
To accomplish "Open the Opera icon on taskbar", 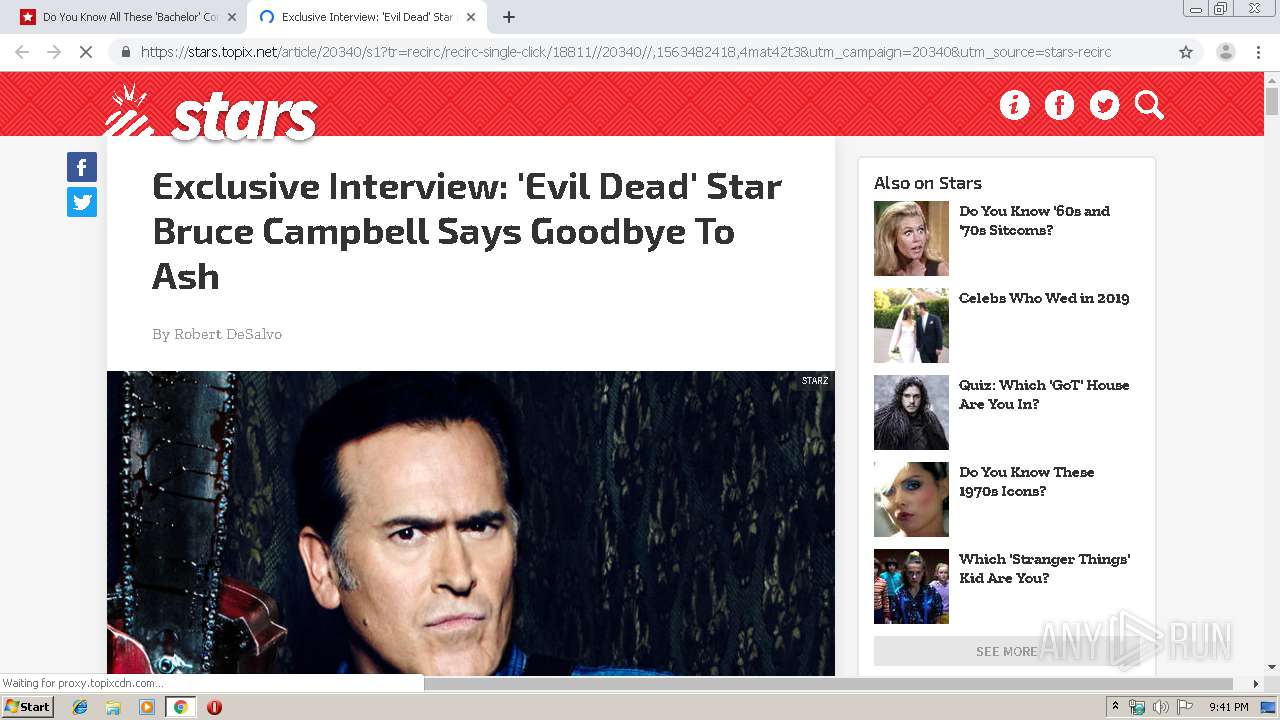I will click(214, 707).
